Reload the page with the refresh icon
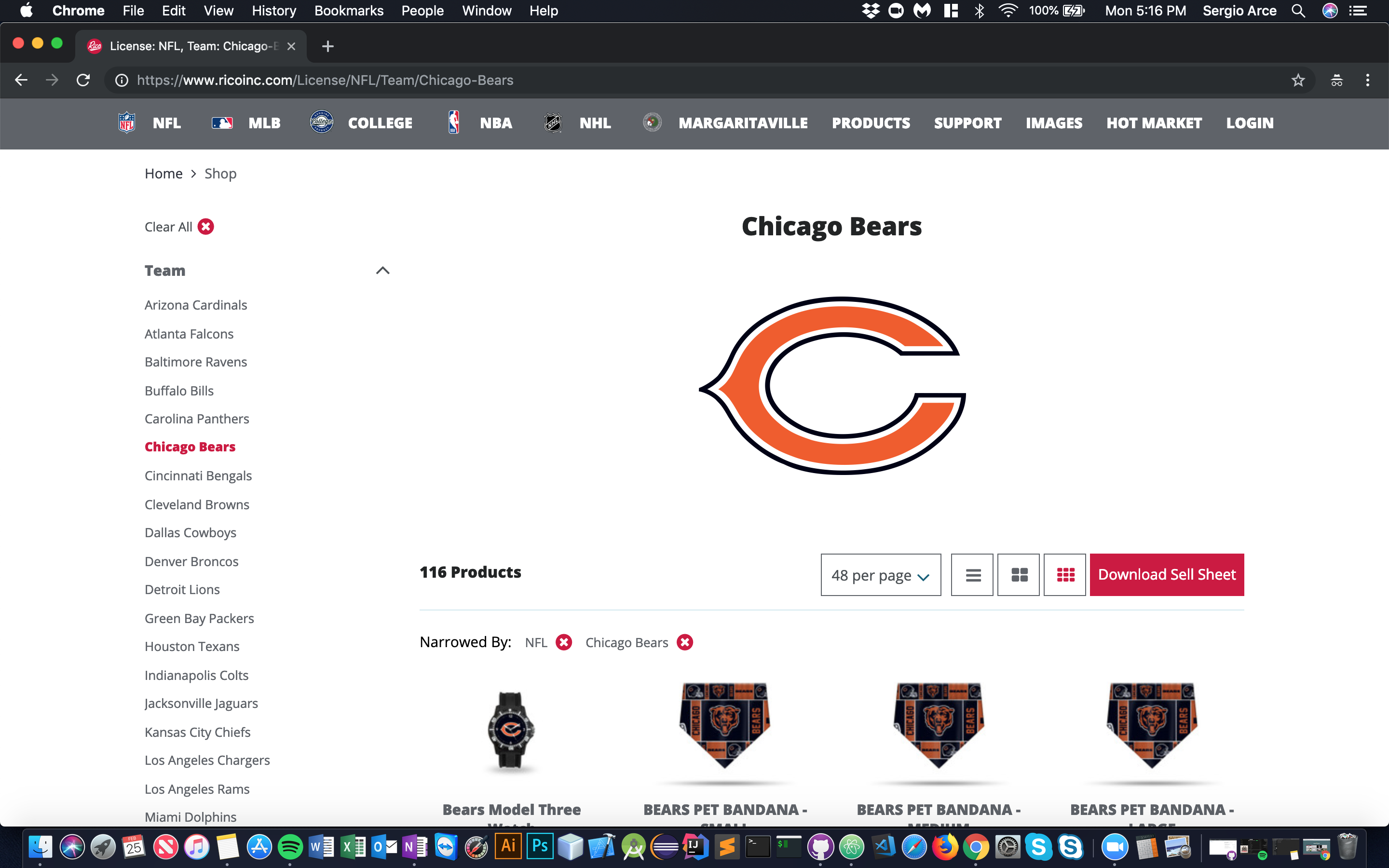Image resolution: width=1389 pixels, height=868 pixels. click(84, 81)
